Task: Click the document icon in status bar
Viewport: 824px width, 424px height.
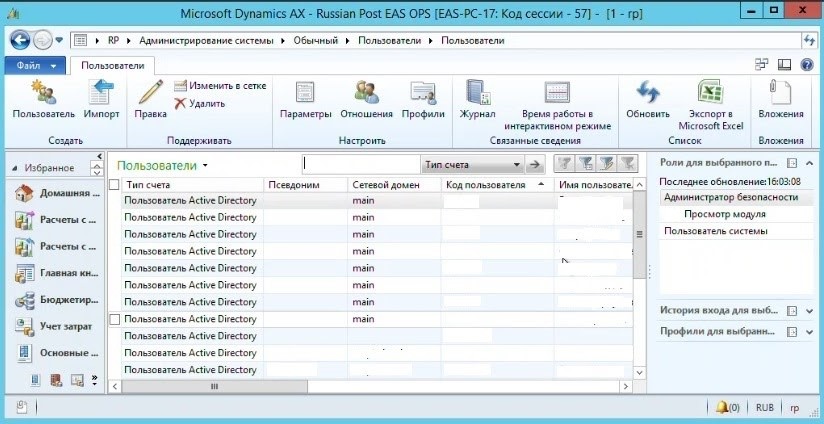Action: coord(22,407)
